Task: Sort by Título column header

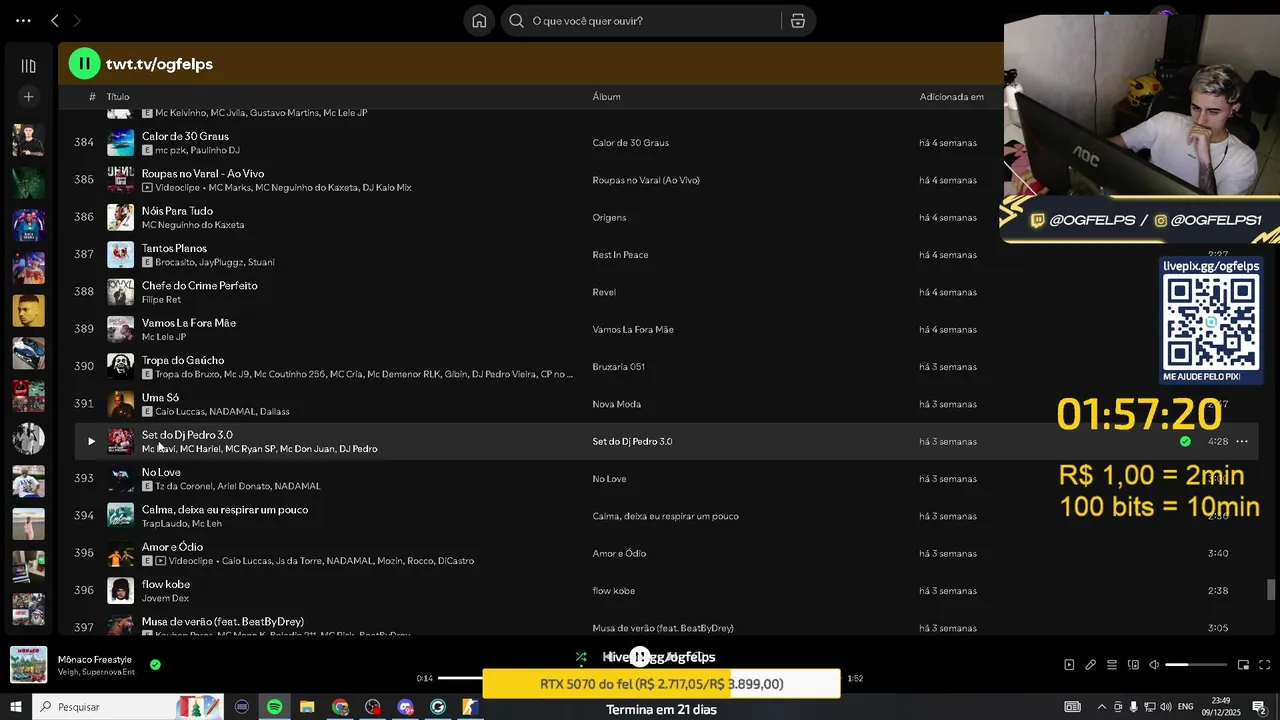Action: (118, 97)
